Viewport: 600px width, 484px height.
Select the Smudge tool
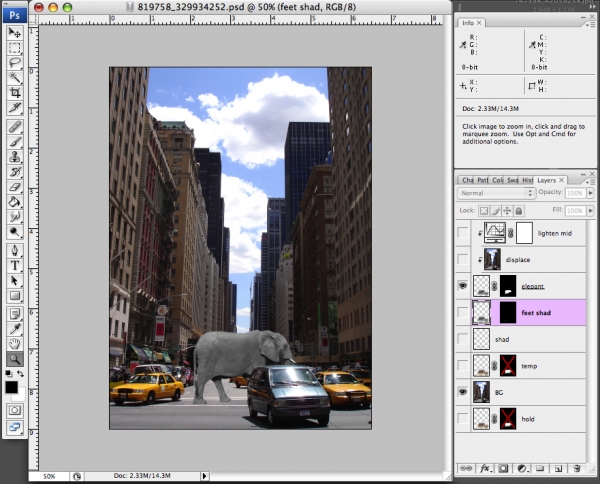click(15, 217)
